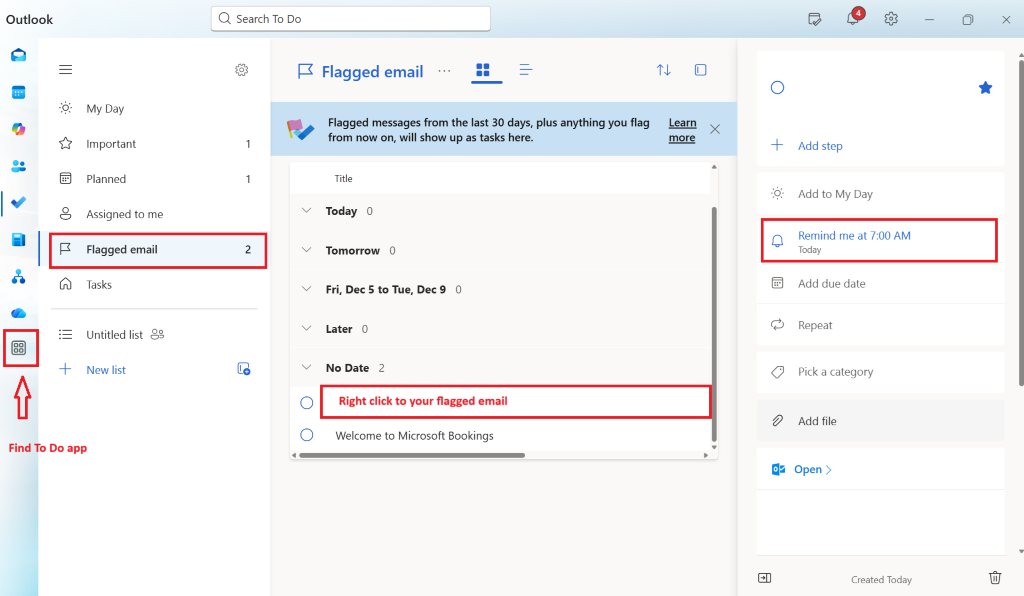Sort tasks with the arrows icon
Screen dimensions: 1024x596
tap(664, 70)
